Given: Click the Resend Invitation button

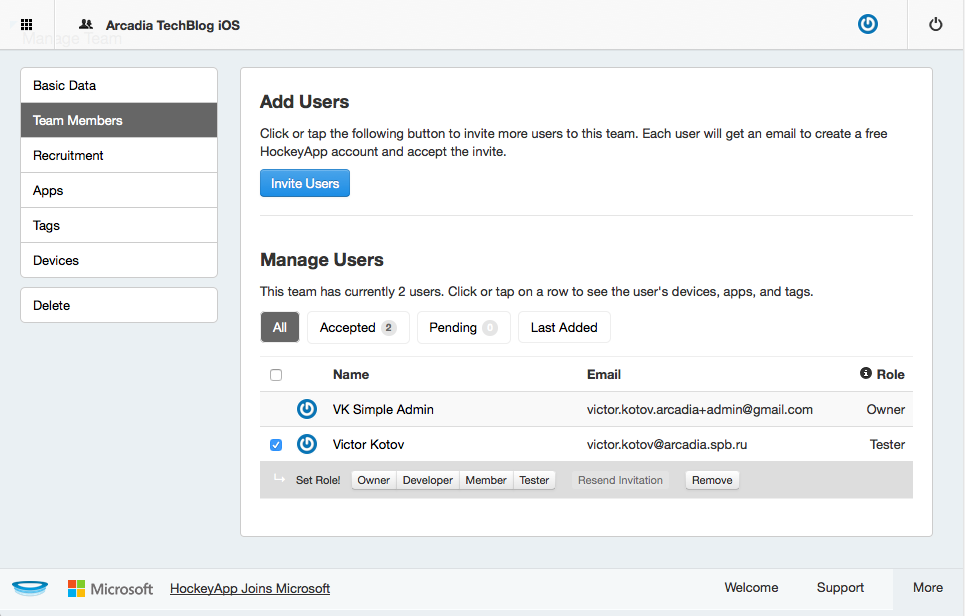Looking at the screenshot, I should 620,480.
